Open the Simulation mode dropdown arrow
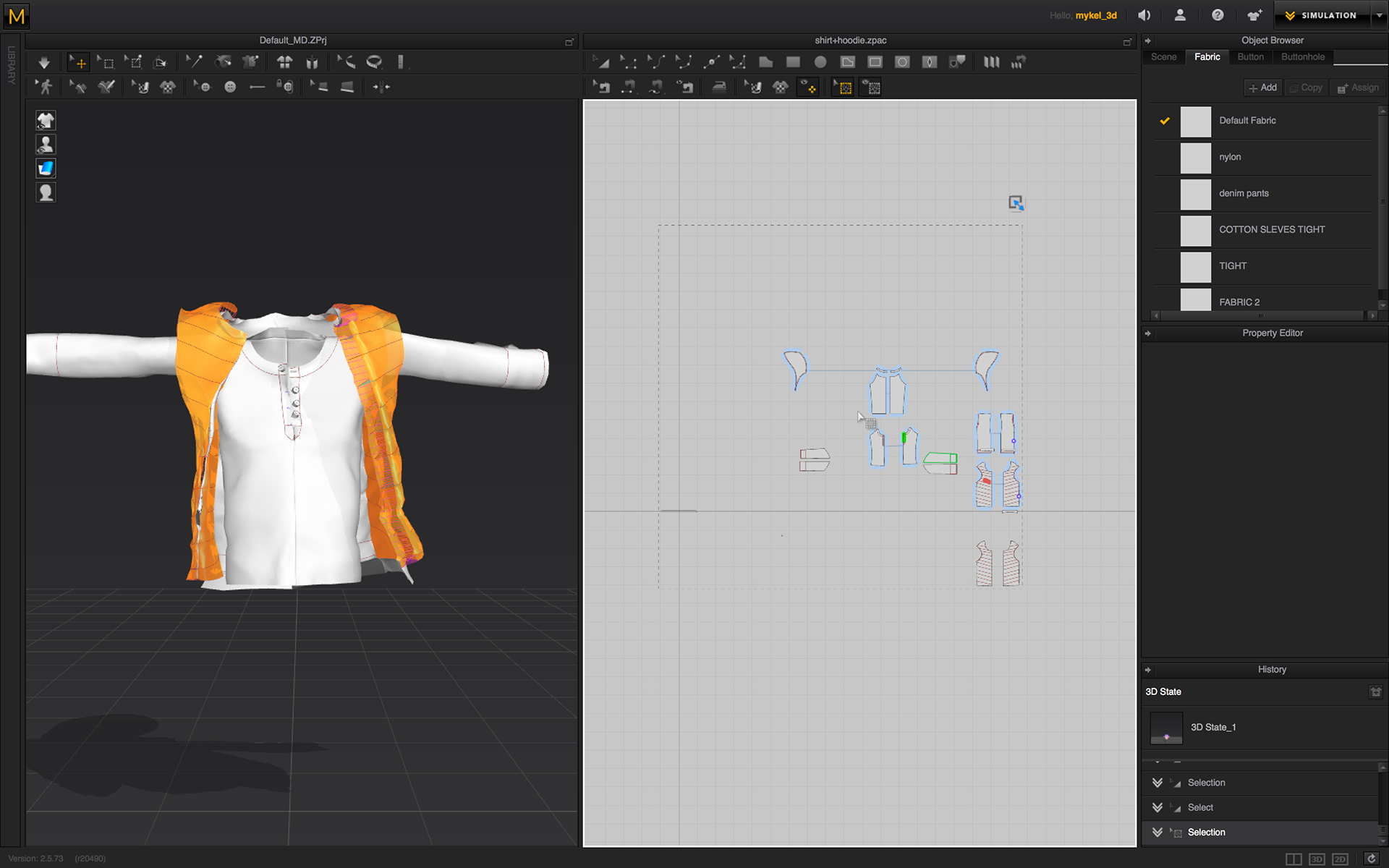This screenshot has width=1389, height=868. coord(1379,15)
